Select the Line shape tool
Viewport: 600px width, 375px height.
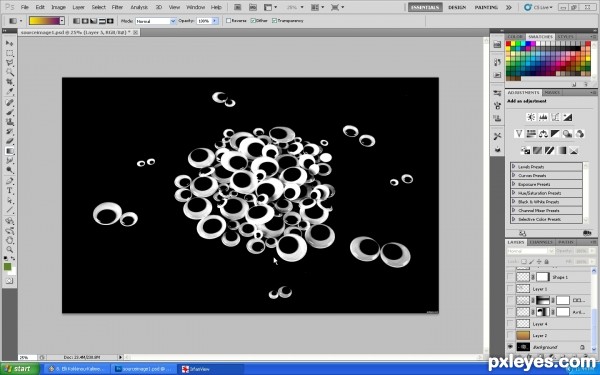pyautogui.click(x=10, y=210)
